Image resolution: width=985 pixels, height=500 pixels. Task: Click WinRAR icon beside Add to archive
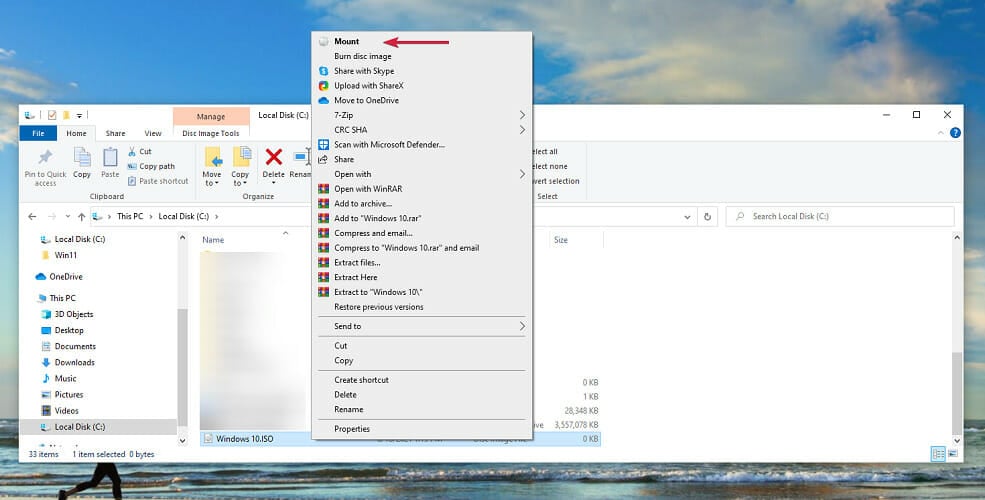coord(324,204)
